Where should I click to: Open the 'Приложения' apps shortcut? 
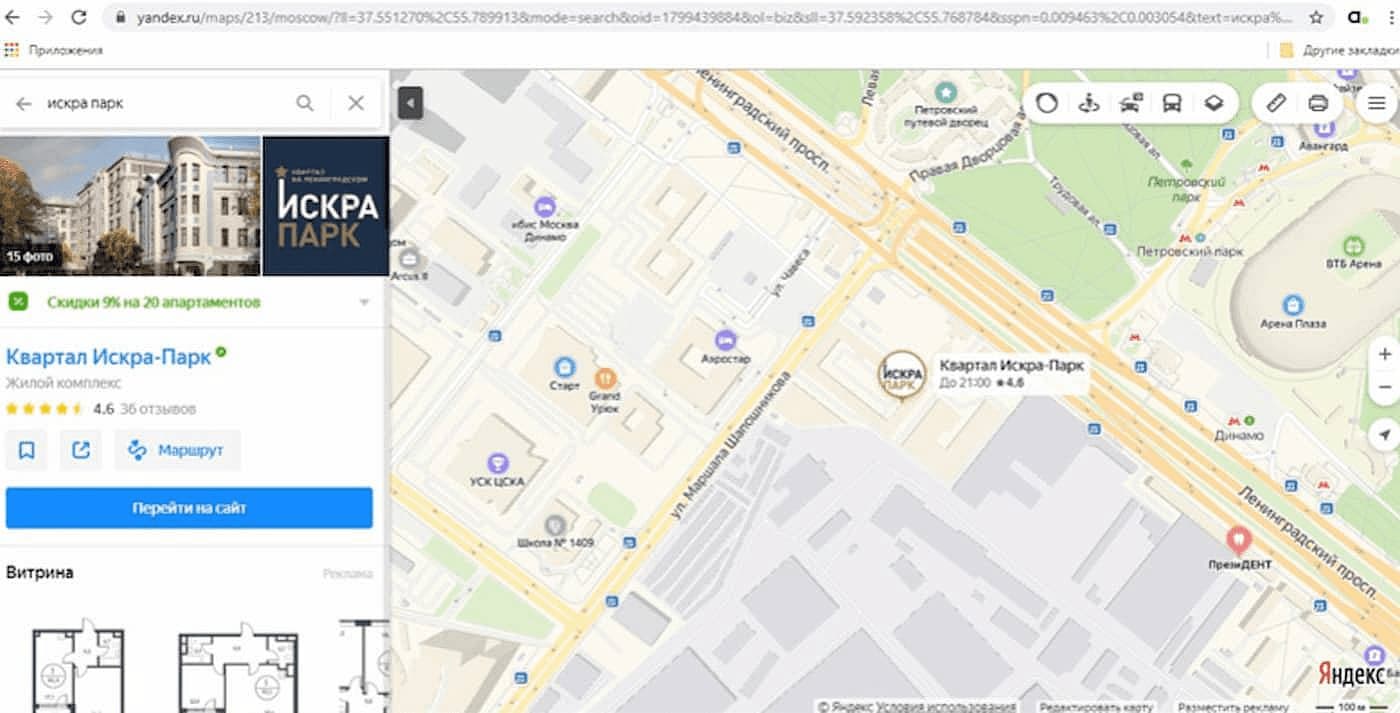click(x=54, y=49)
